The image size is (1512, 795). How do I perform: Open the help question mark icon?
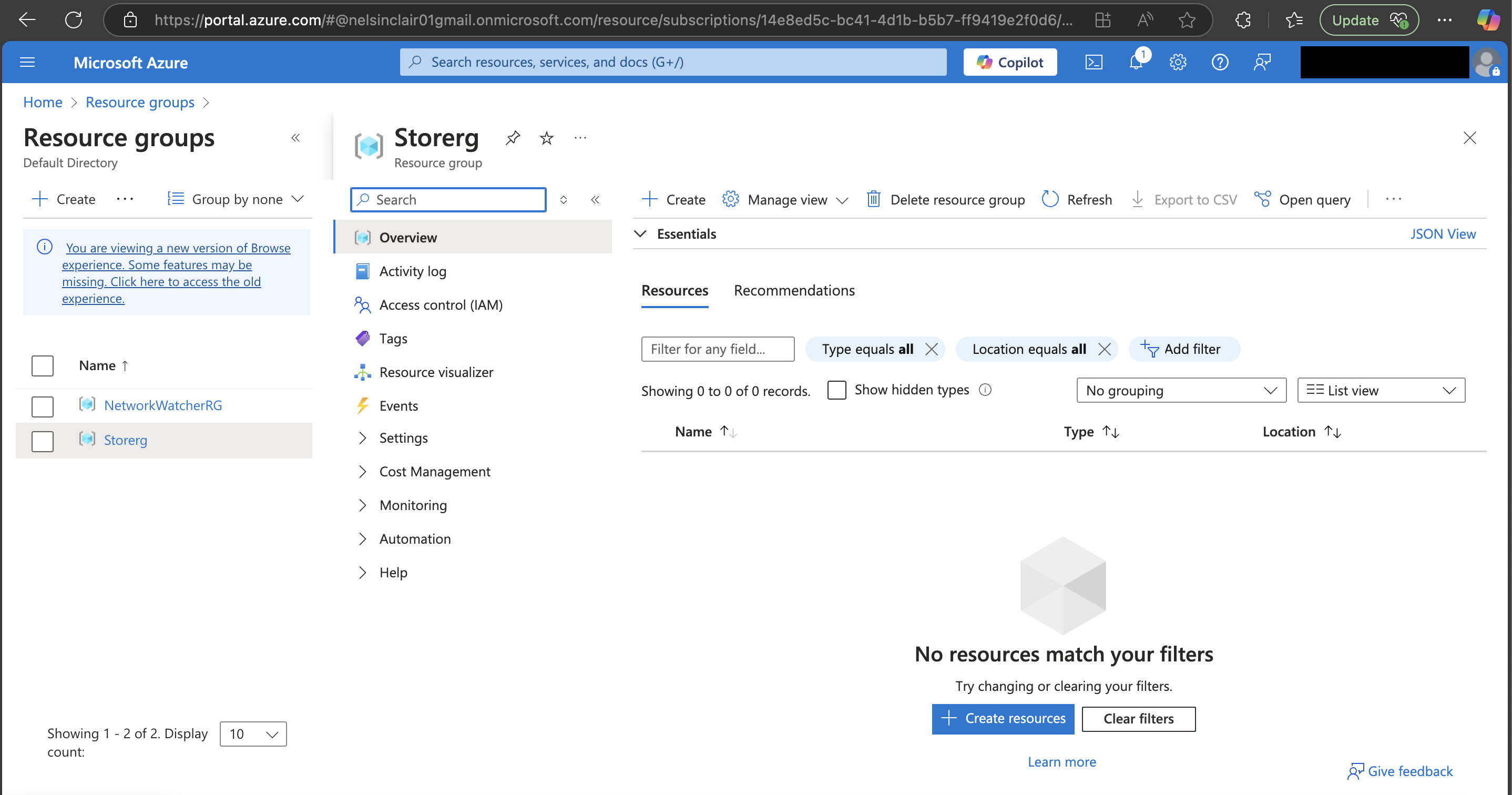pos(1220,62)
